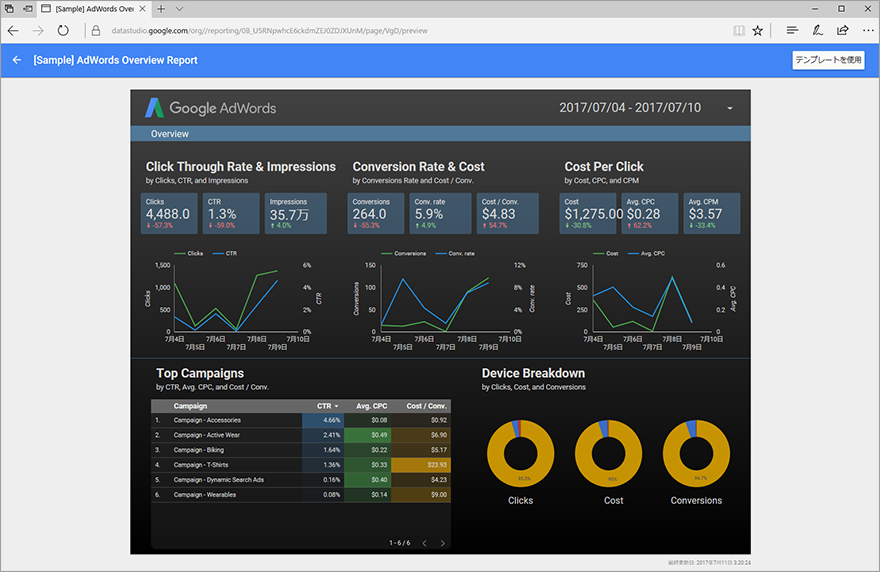
Task: Open the Hub icon with three lines
Action: coord(792,31)
